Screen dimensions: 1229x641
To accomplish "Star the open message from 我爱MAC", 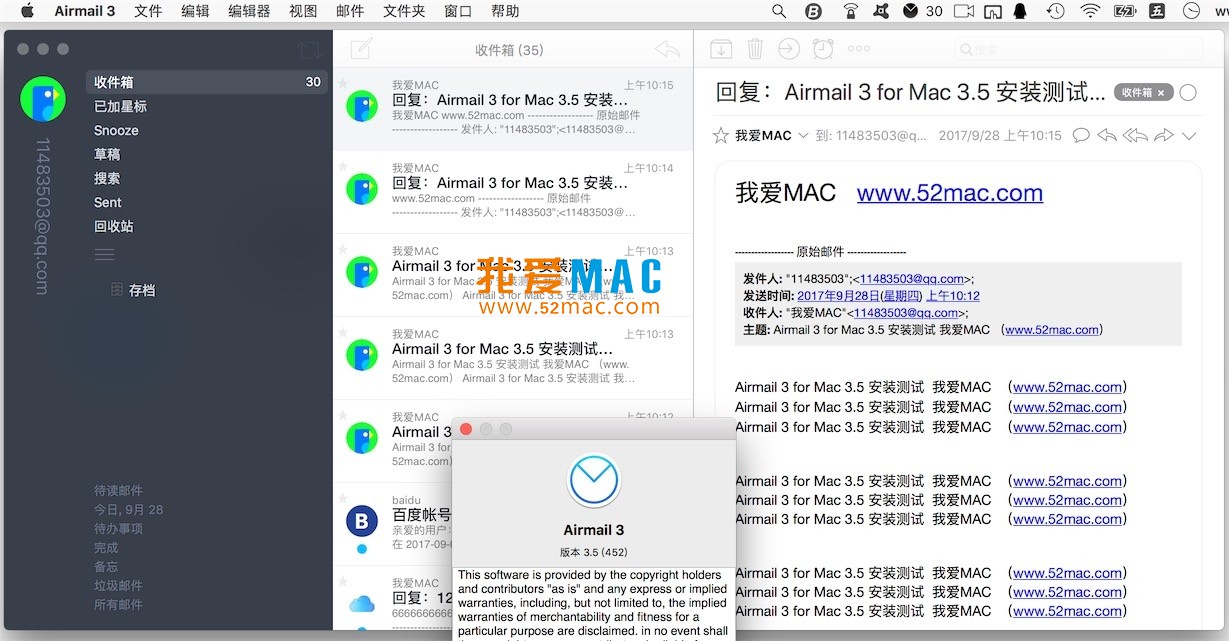I will (x=720, y=135).
